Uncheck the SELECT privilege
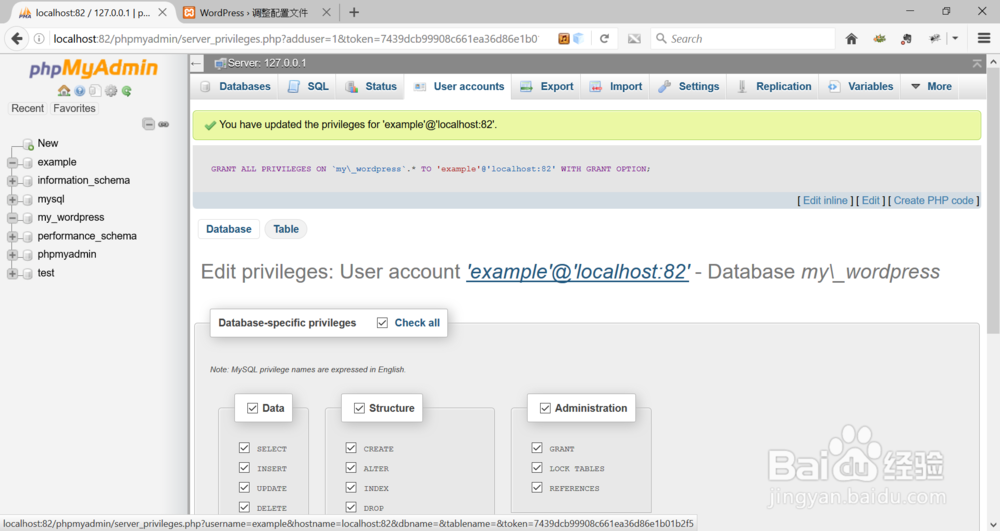Image resolution: width=1000 pixels, height=531 pixels. click(244, 448)
